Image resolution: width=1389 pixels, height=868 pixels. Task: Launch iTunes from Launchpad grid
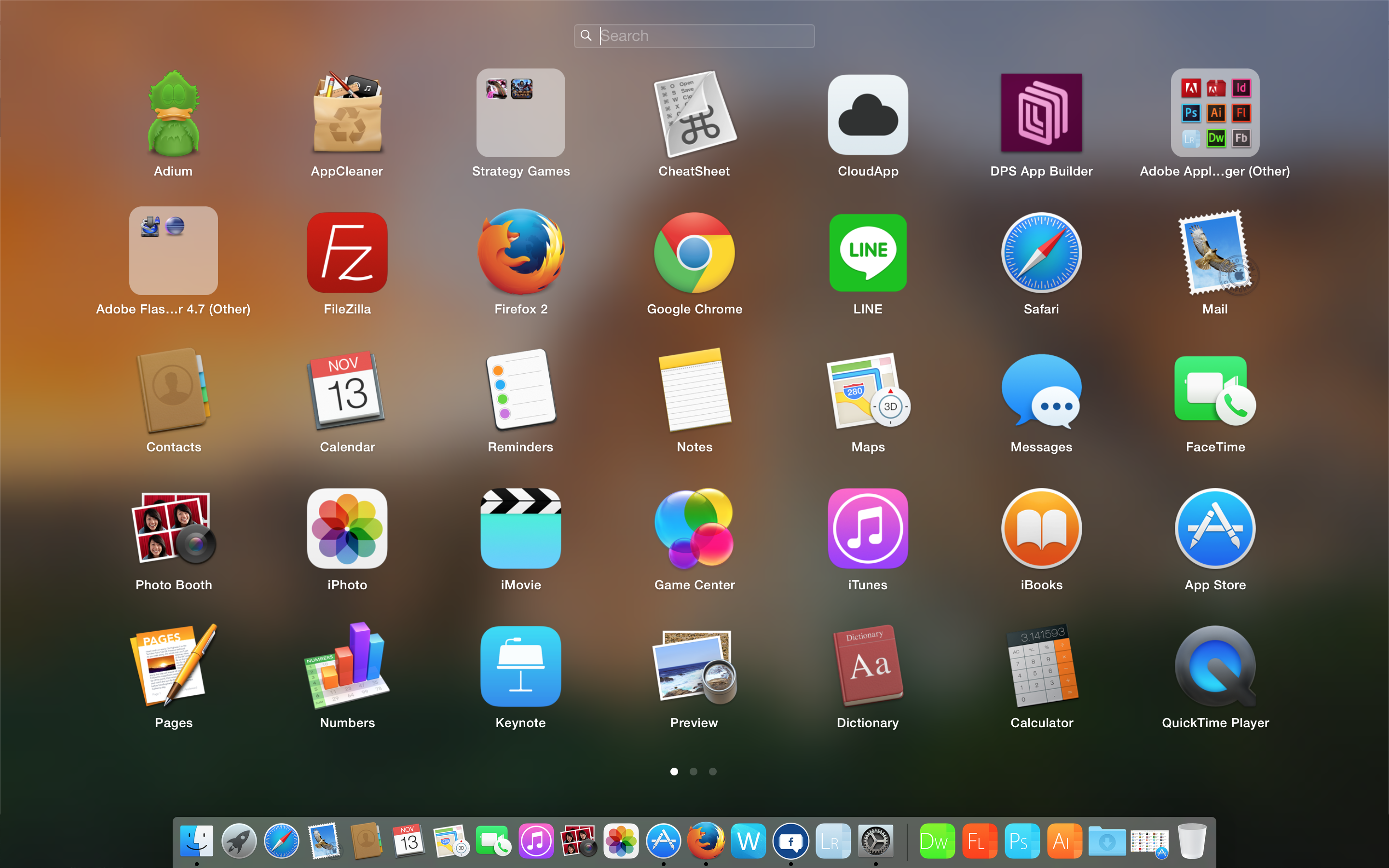coord(868,528)
